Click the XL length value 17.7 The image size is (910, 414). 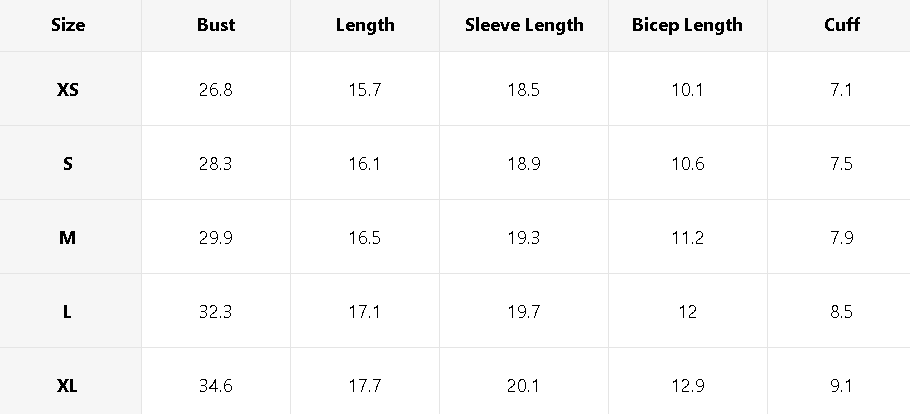pos(365,385)
